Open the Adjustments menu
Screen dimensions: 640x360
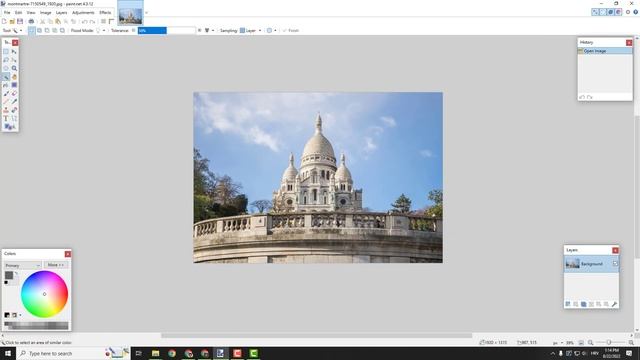click(83, 13)
